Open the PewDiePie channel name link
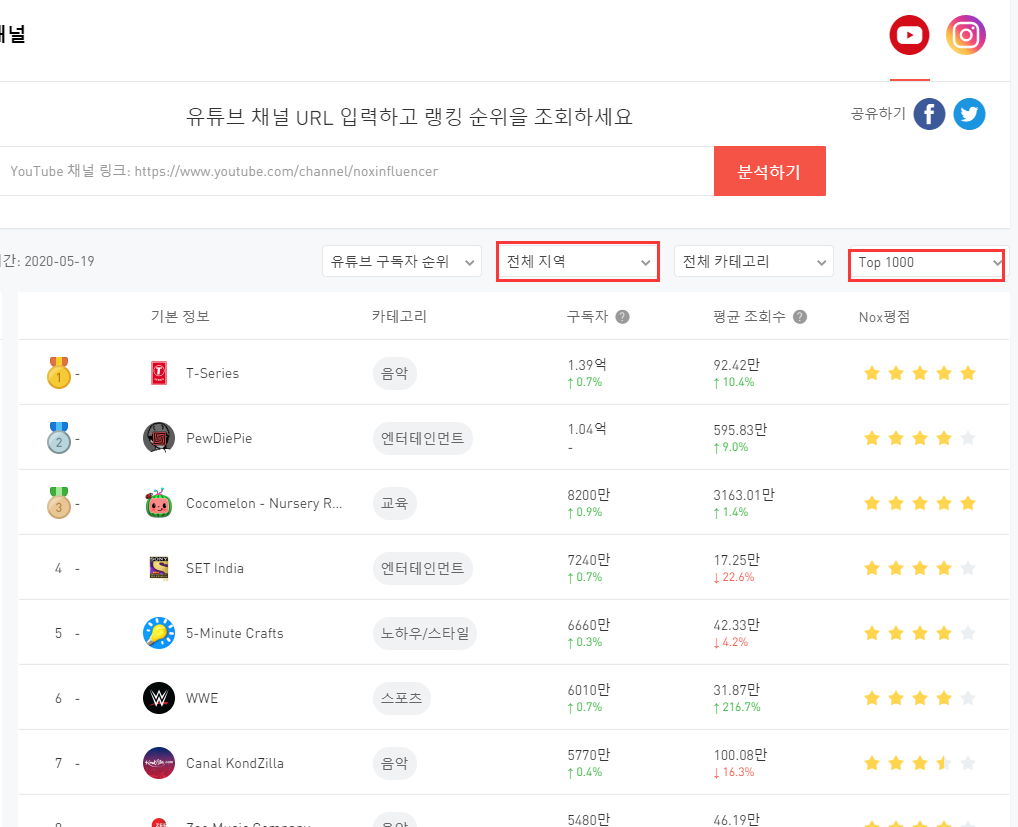The width and height of the screenshot is (1018, 827). click(x=219, y=438)
